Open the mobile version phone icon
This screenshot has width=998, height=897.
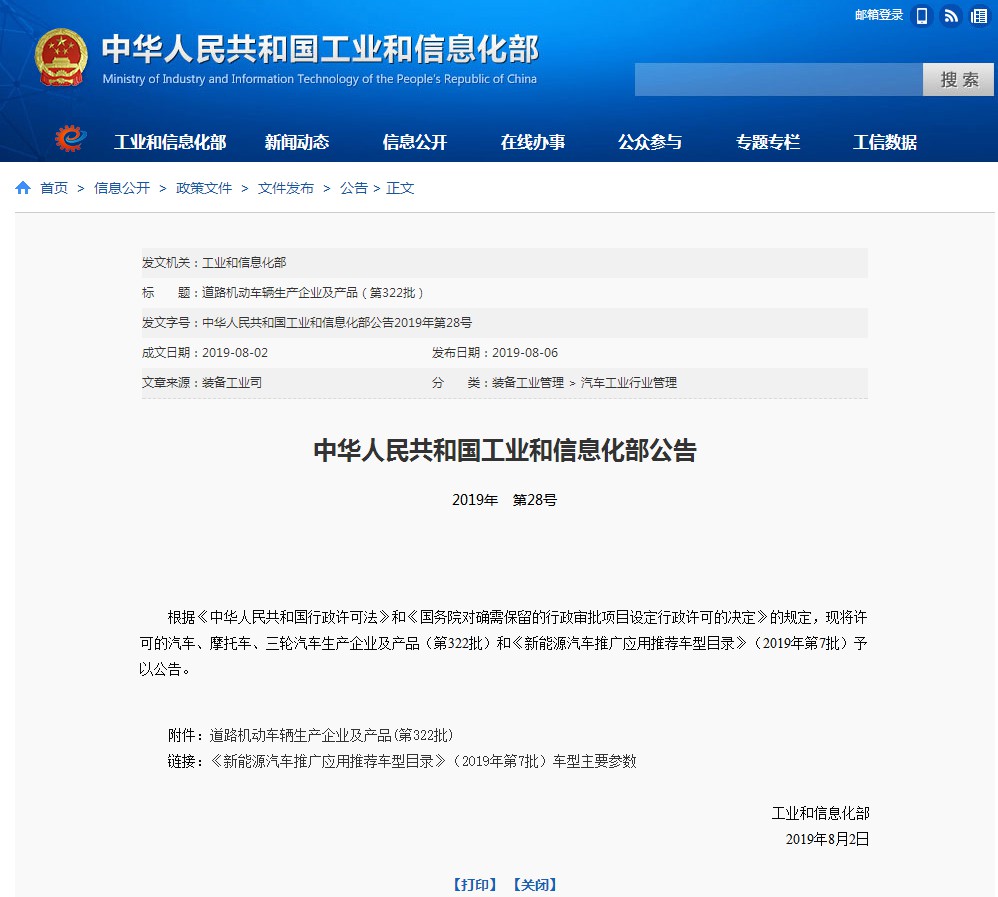[x=922, y=15]
